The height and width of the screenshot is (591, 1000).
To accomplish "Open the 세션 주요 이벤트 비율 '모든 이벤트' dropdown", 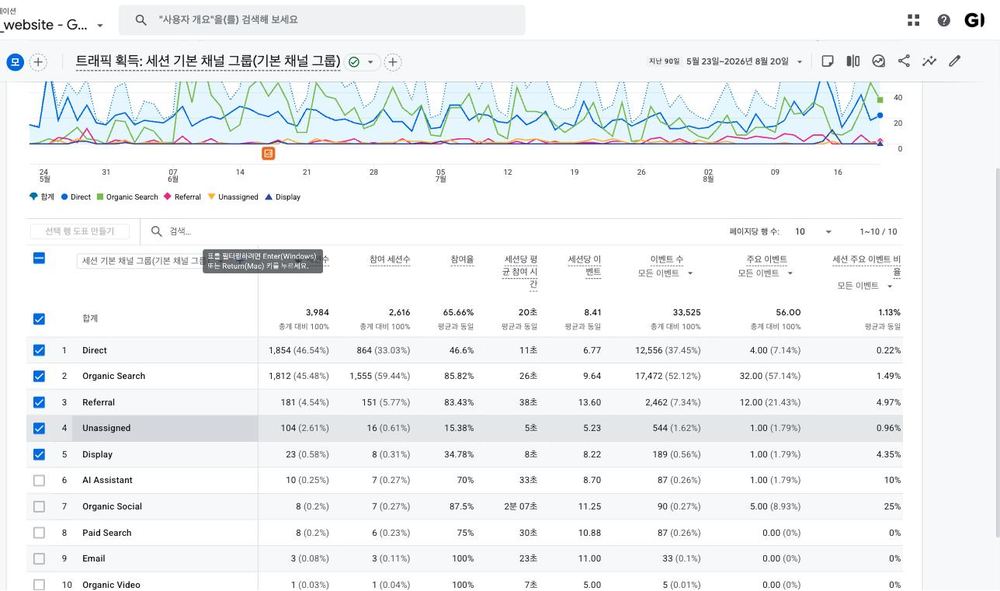I will 866,286.
